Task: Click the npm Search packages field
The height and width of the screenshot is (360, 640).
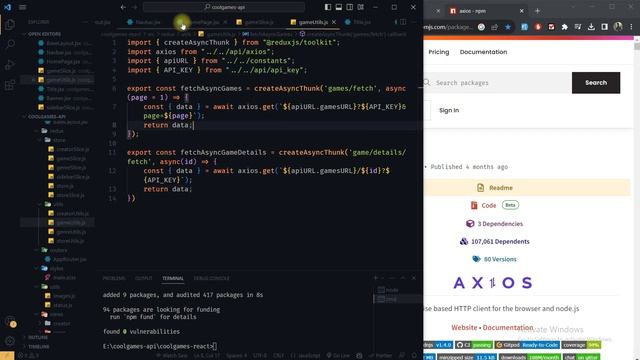Action: (497, 83)
